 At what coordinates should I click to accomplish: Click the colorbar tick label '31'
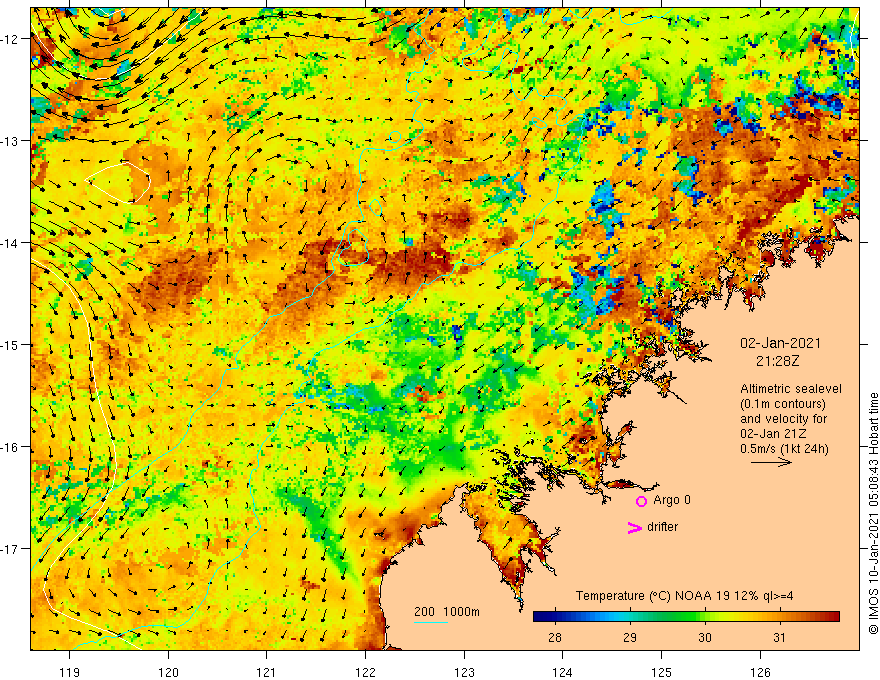click(x=779, y=637)
